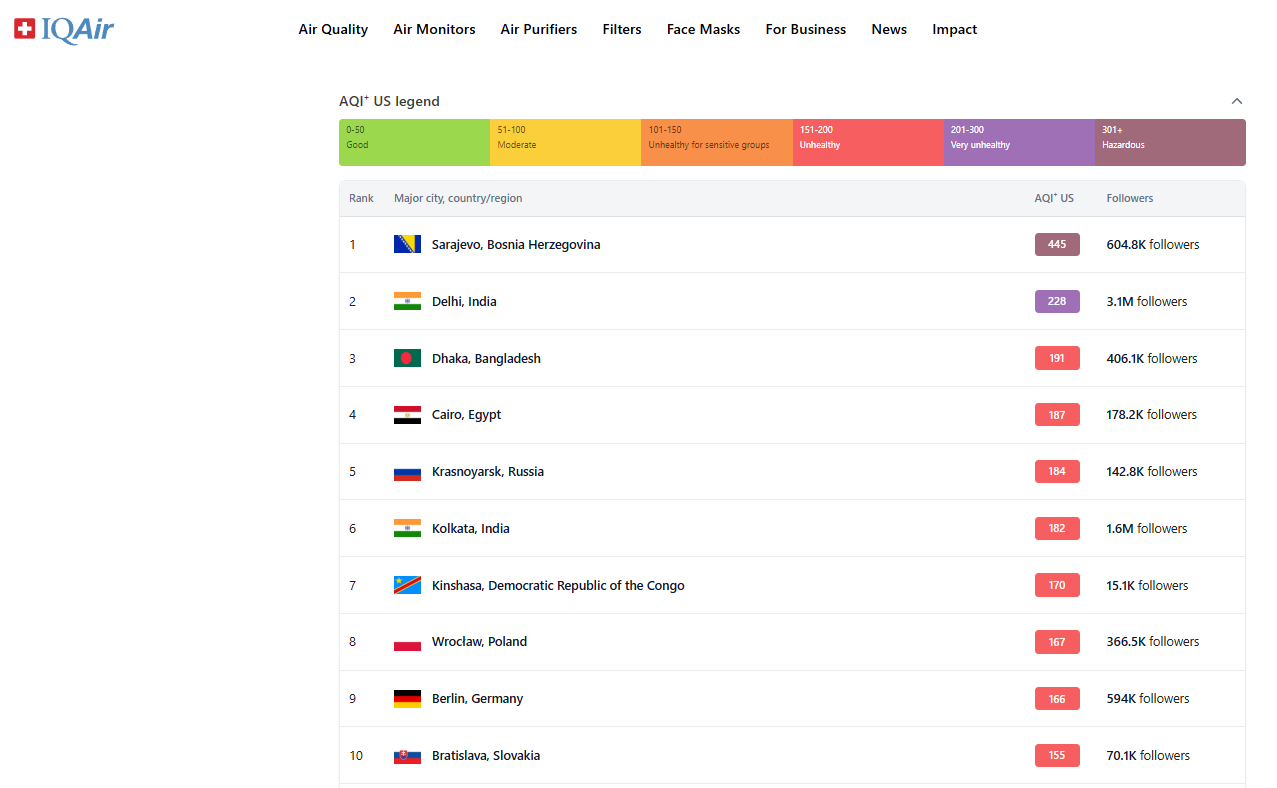
Task: Open the Sarajevo, Bosnia Herzegovina link
Action: (x=516, y=245)
